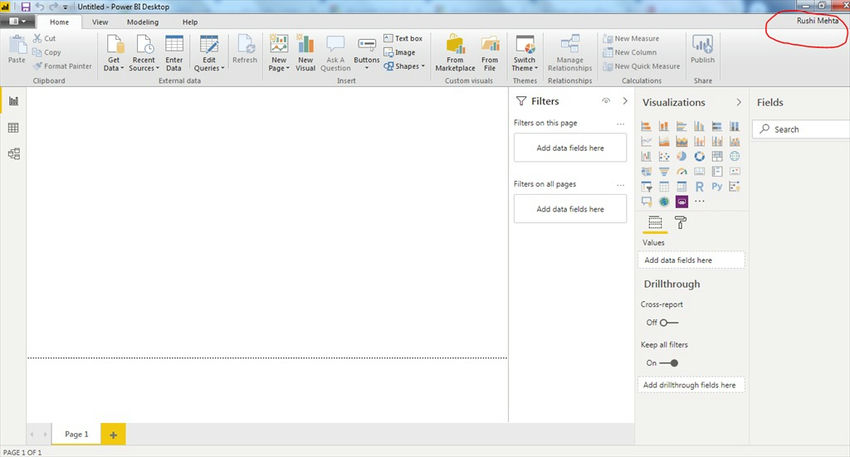Select the Pie chart visual
This screenshot has width=850, height=457.
[681, 156]
